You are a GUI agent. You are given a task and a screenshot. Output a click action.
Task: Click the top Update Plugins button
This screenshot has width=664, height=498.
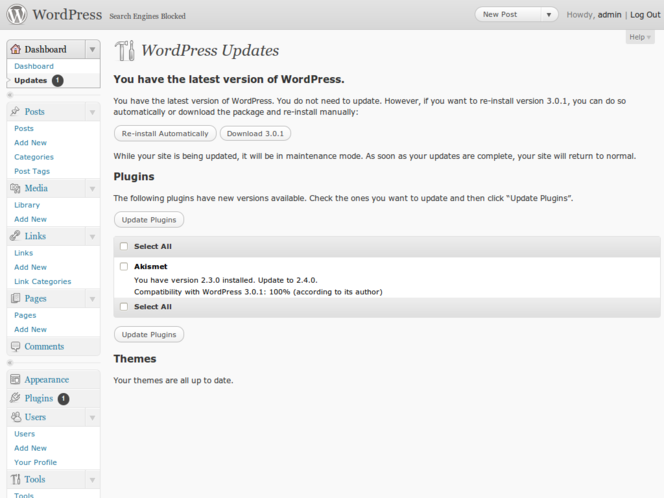click(149, 219)
